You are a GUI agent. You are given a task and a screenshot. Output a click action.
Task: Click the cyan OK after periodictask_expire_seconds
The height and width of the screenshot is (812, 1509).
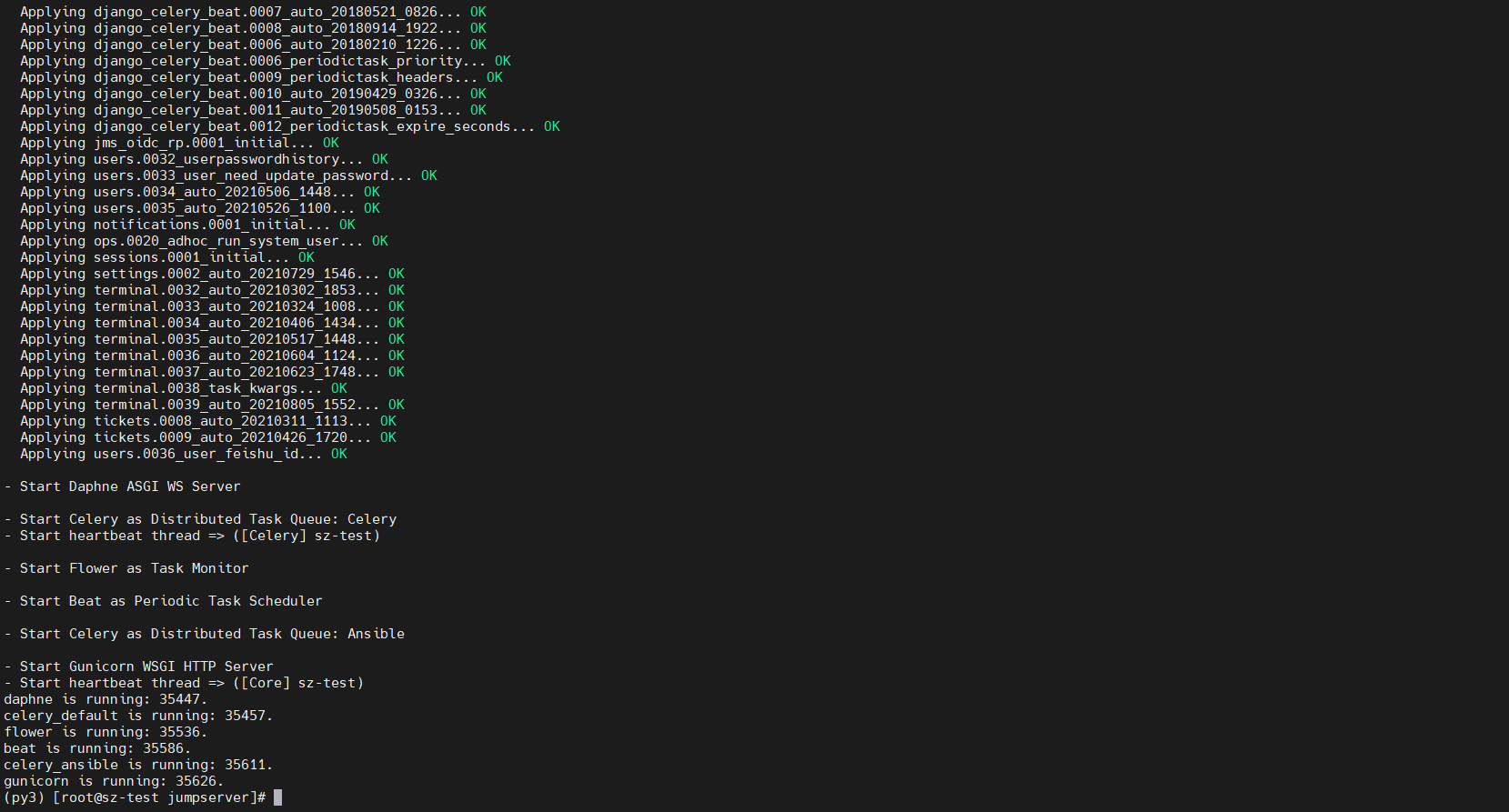552,126
